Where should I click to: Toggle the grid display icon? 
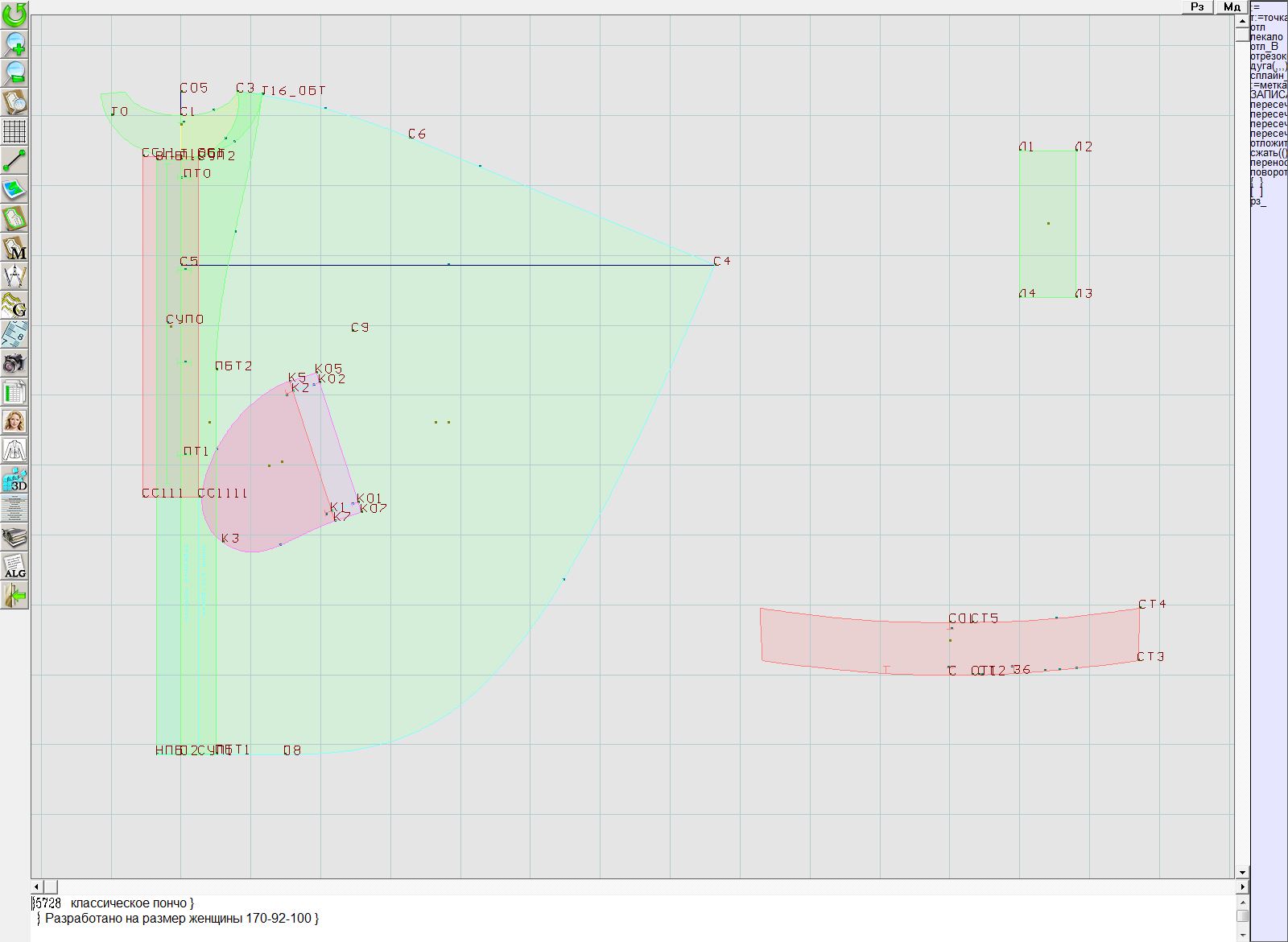point(14,131)
